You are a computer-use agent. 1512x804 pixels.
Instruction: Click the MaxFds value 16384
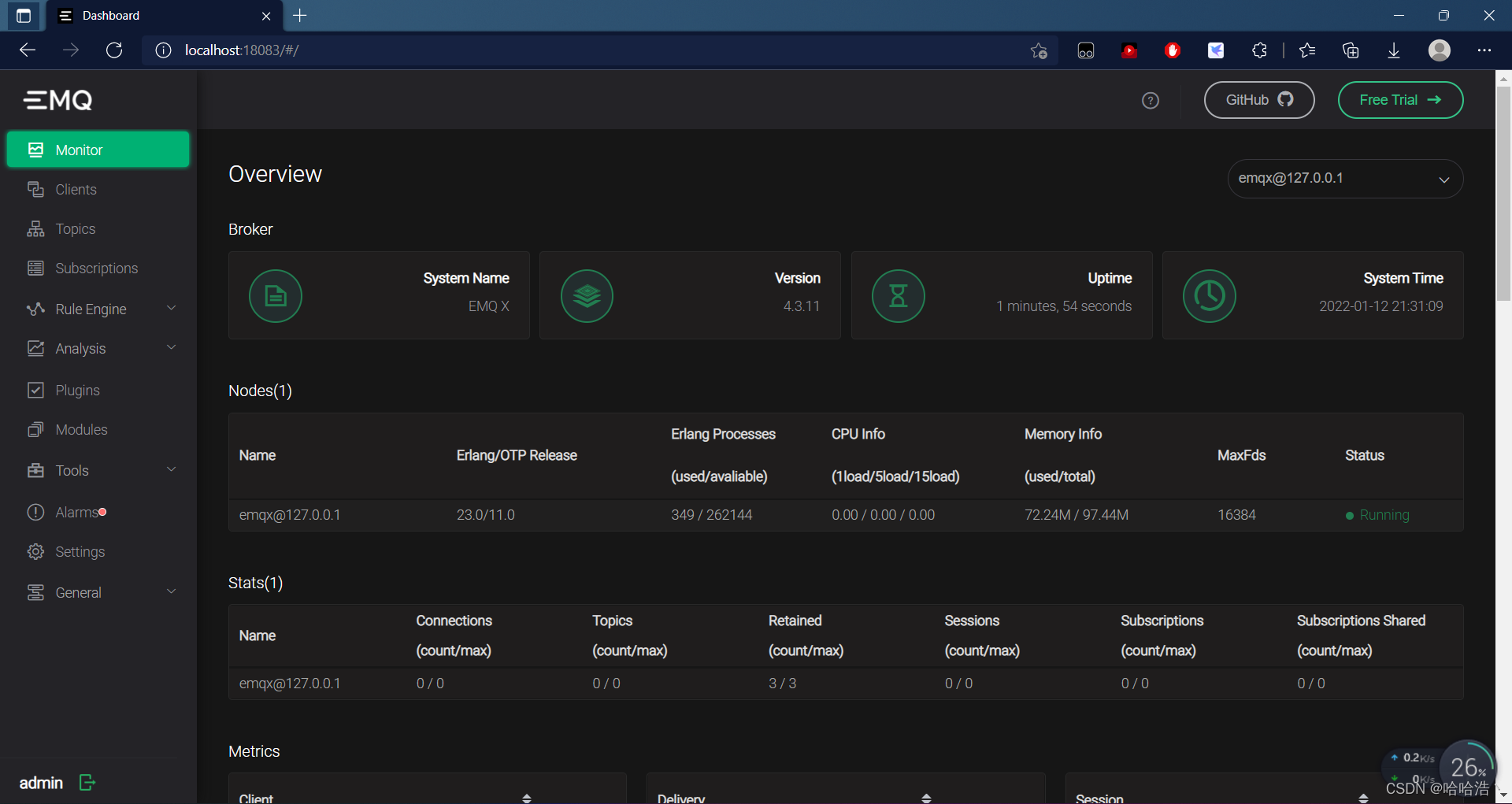pos(1236,515)
